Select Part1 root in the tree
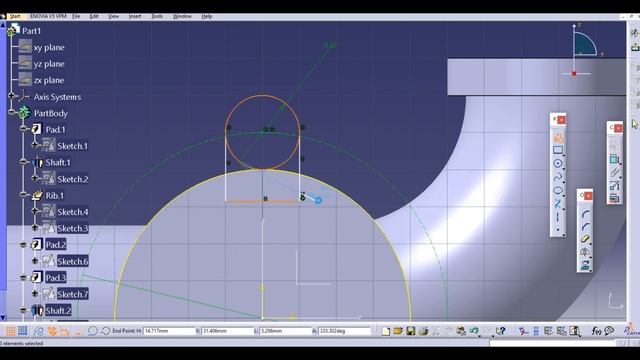 tap(31, 31)
